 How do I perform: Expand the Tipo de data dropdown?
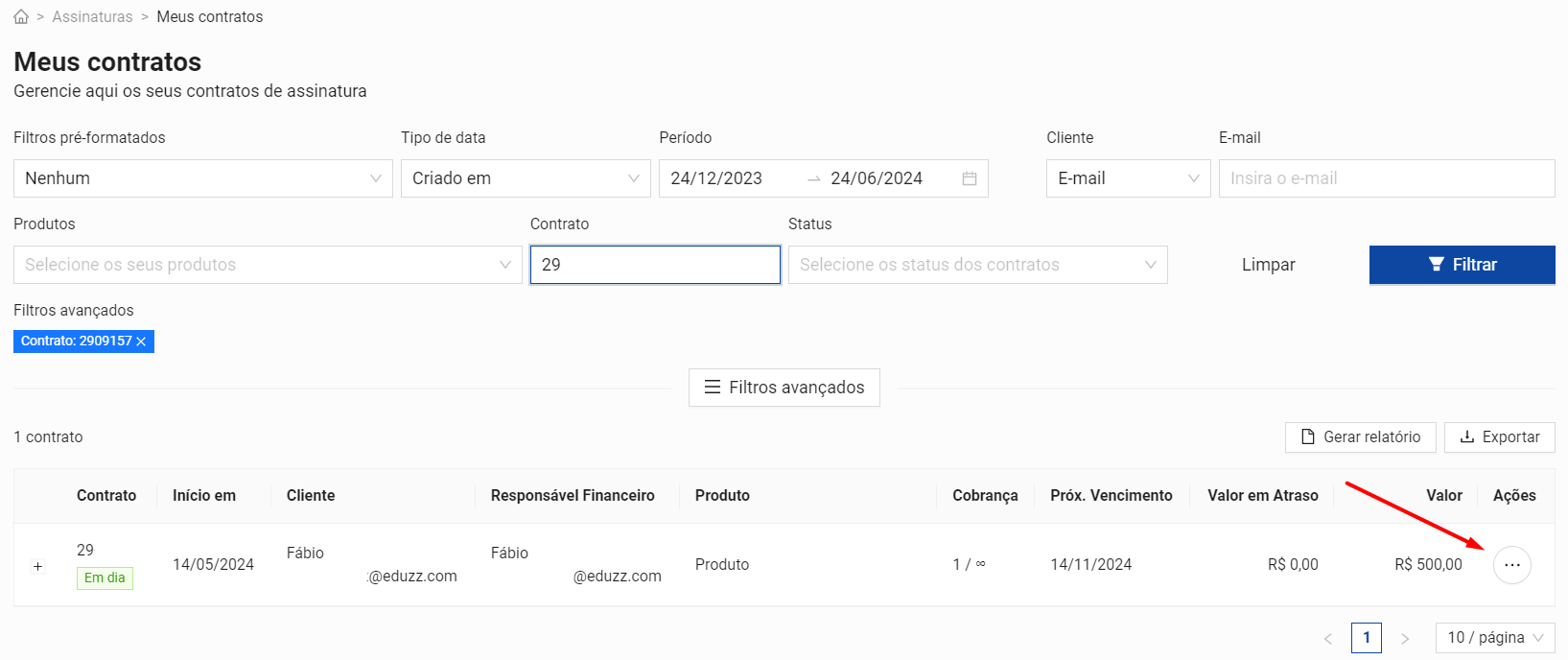click(x=525, y=178)
